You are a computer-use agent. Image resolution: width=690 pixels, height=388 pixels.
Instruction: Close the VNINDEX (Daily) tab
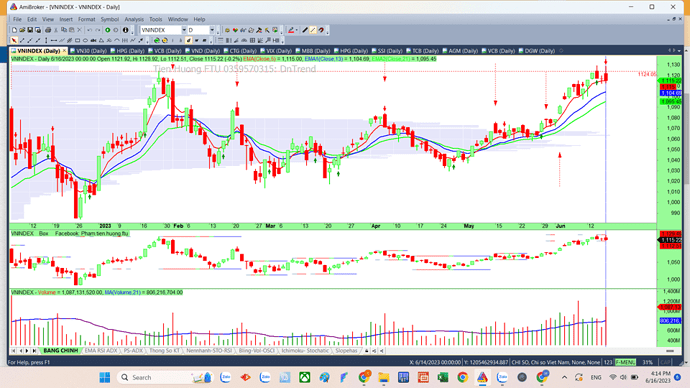(64, 51)
